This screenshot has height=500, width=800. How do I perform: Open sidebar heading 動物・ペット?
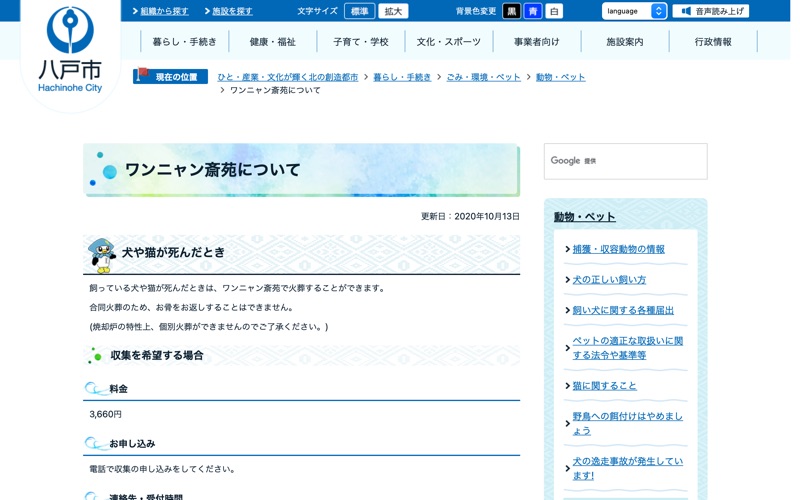tap(585, 217)
